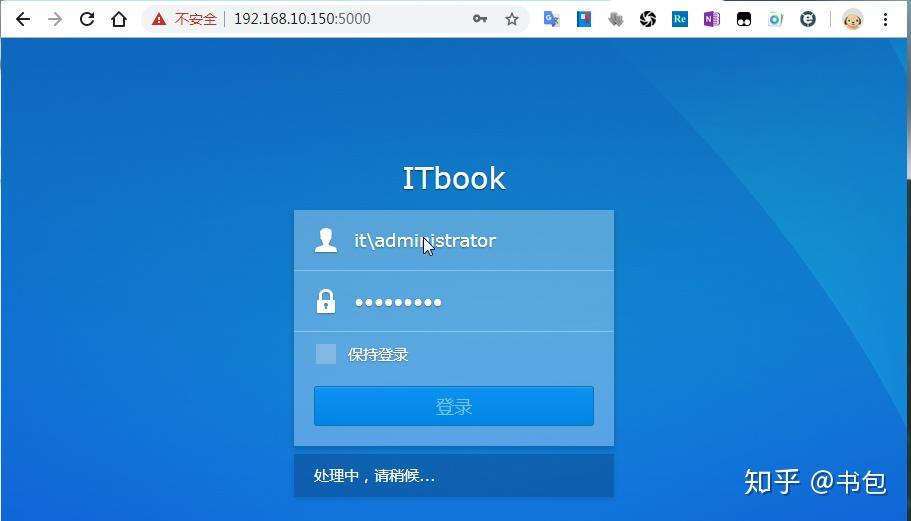911x521 pixels.
Task: Open the Chrome profile avatar
Action: tap(852, 19)
